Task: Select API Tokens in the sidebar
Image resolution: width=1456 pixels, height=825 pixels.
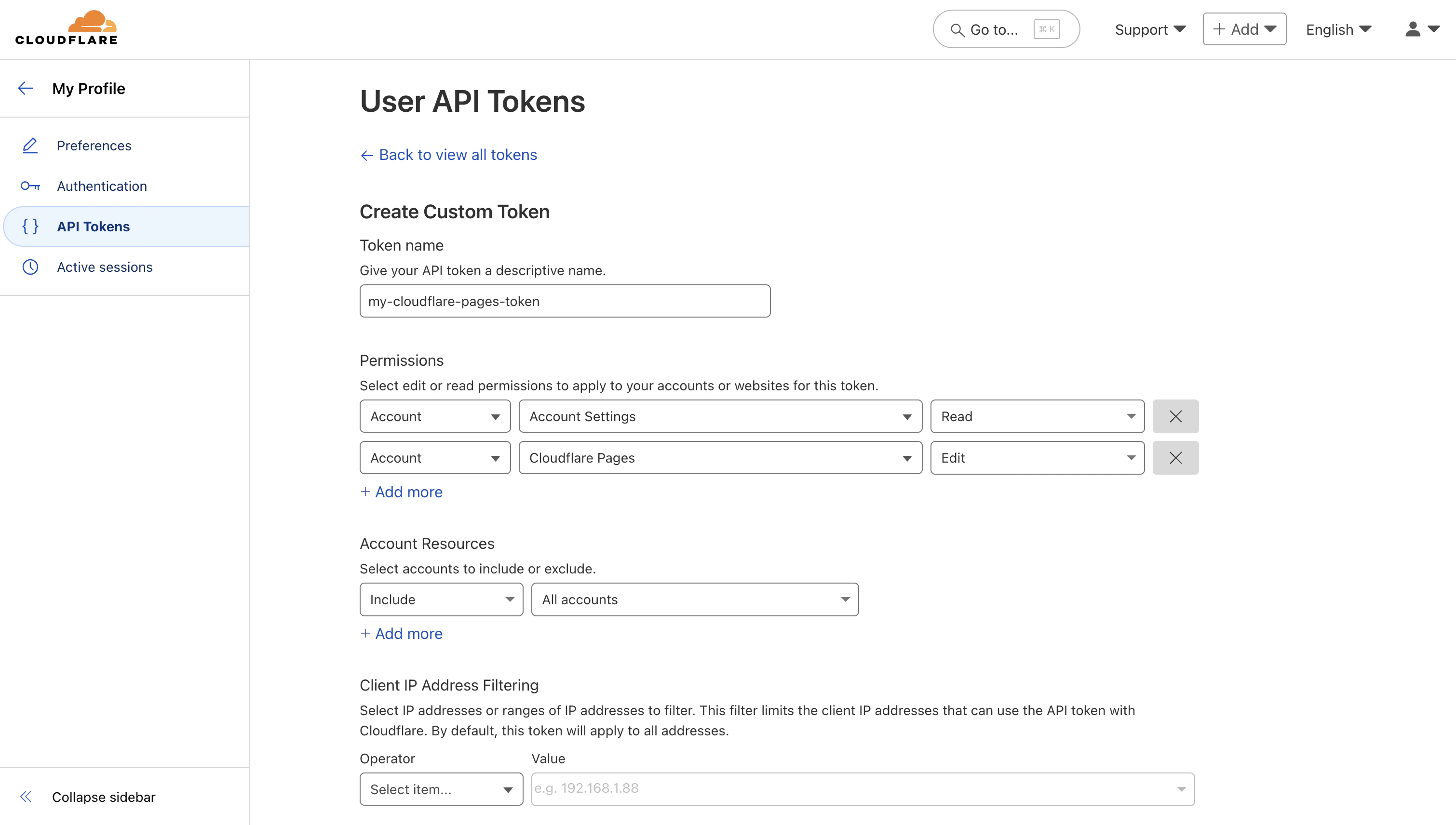Action: tap(126, 226)
